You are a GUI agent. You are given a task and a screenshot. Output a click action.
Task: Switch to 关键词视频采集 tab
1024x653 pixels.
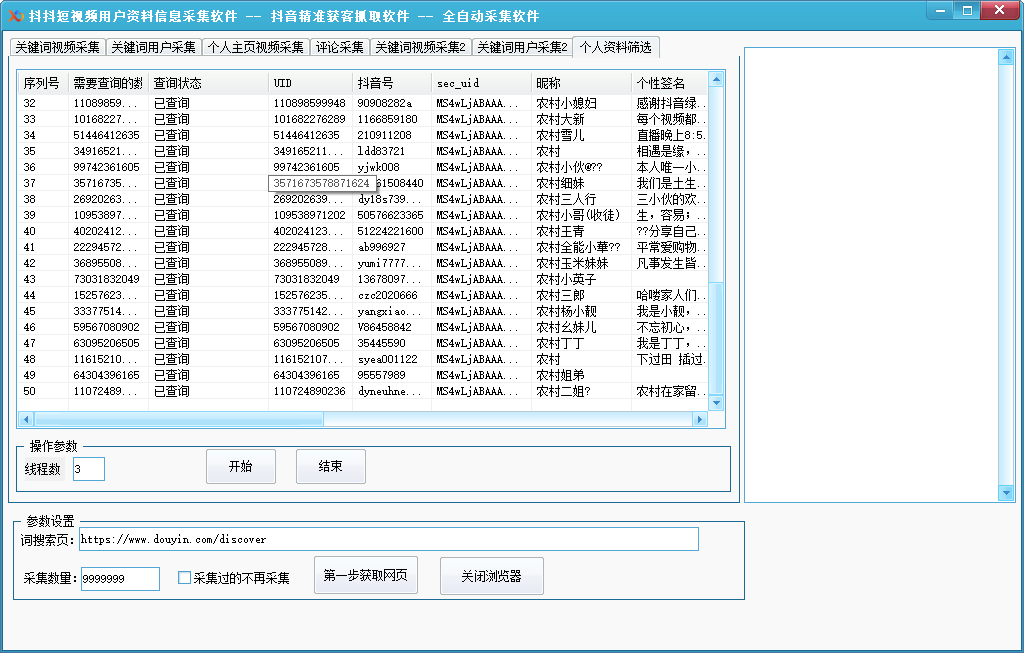coord(57,47)
